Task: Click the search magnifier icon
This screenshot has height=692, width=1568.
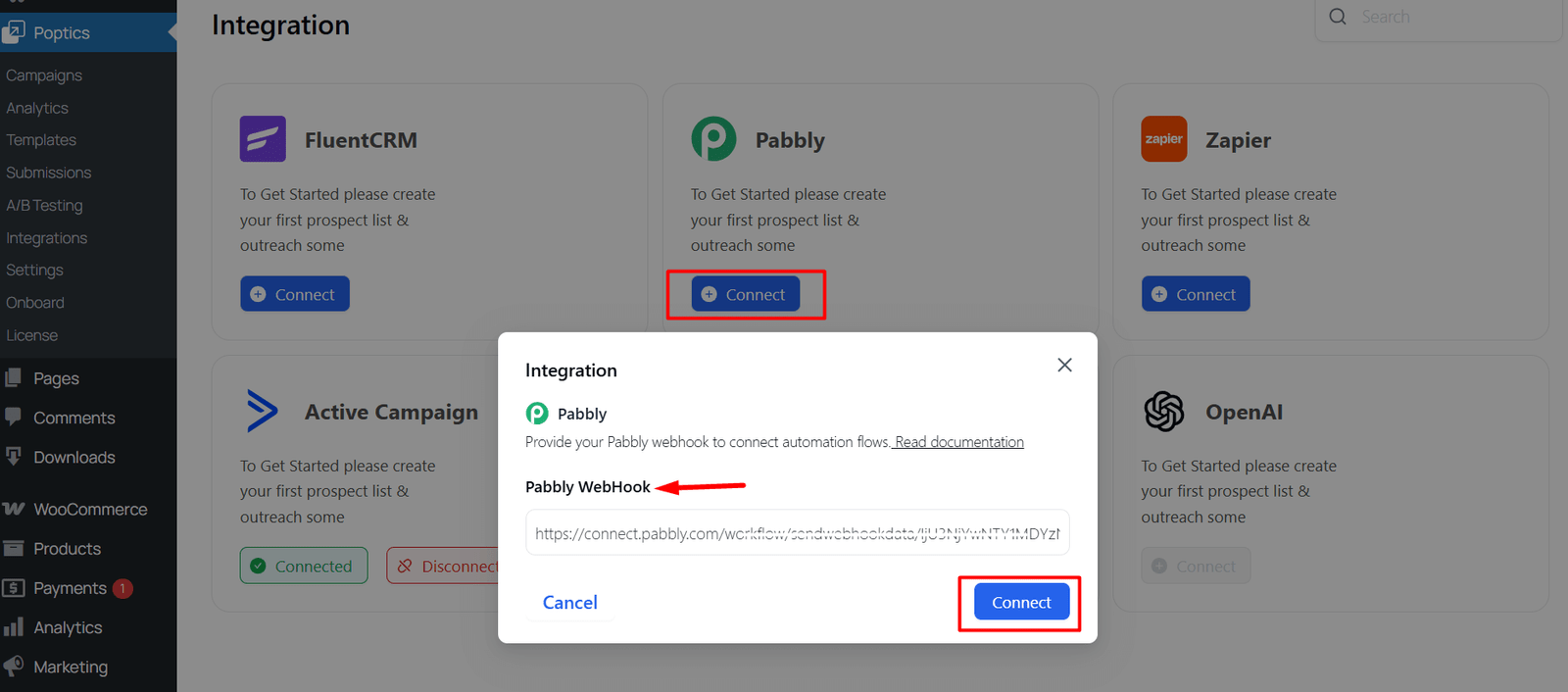Action: pyautogui.click(x=1338, y=17)
